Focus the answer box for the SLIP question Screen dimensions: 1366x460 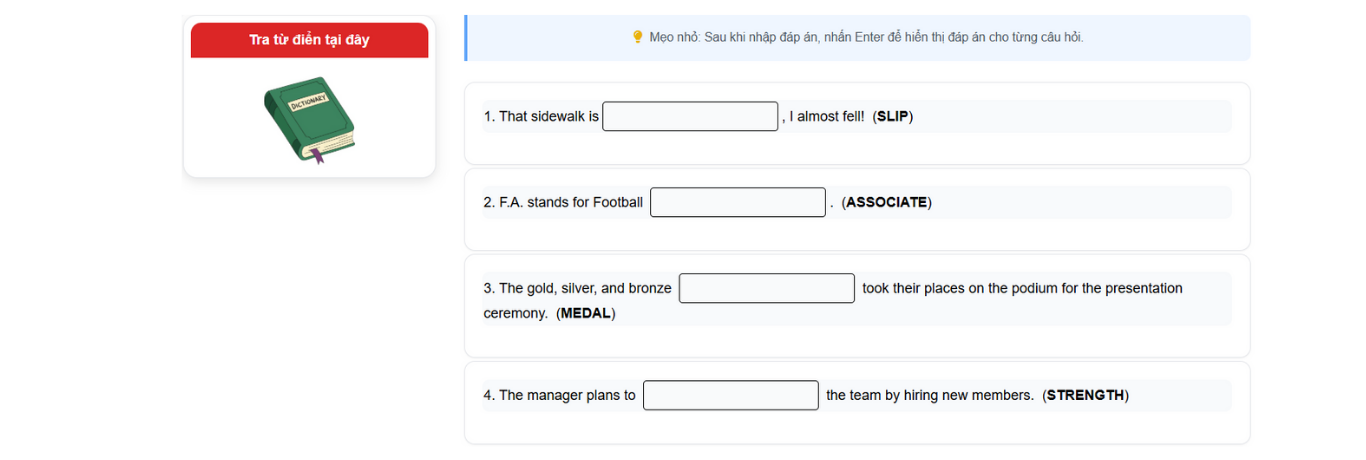(x=690, y=116)
